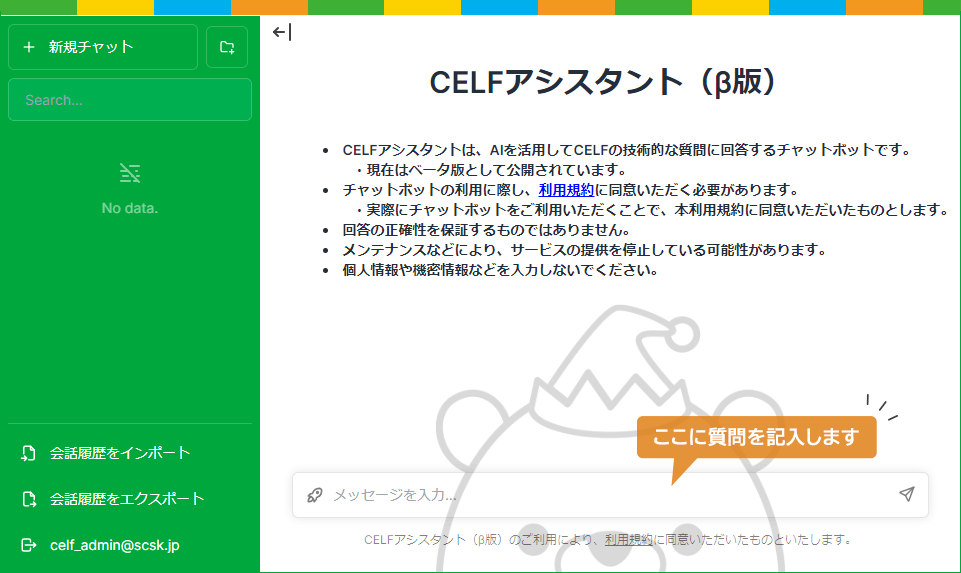Click the plus icon for new chat
Image resolution: width=961 pixels, height=573 pixels.
click(x=29, y=47)
